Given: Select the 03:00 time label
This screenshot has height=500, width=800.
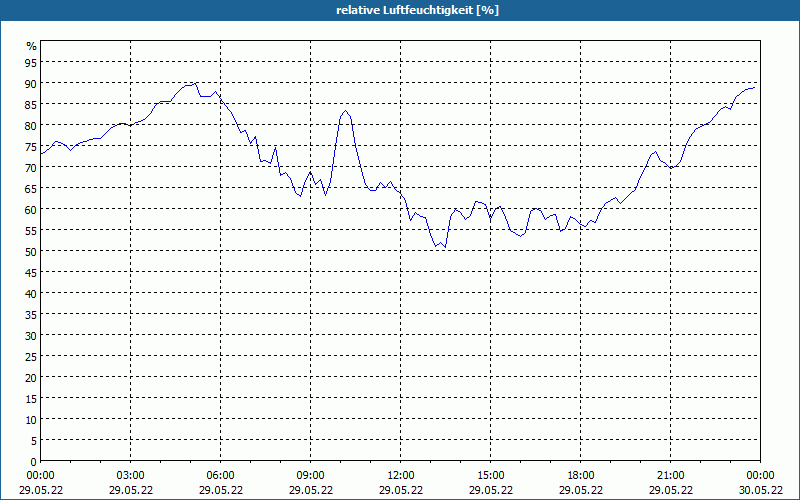Looking at the screenshot, I should (131, 476).
